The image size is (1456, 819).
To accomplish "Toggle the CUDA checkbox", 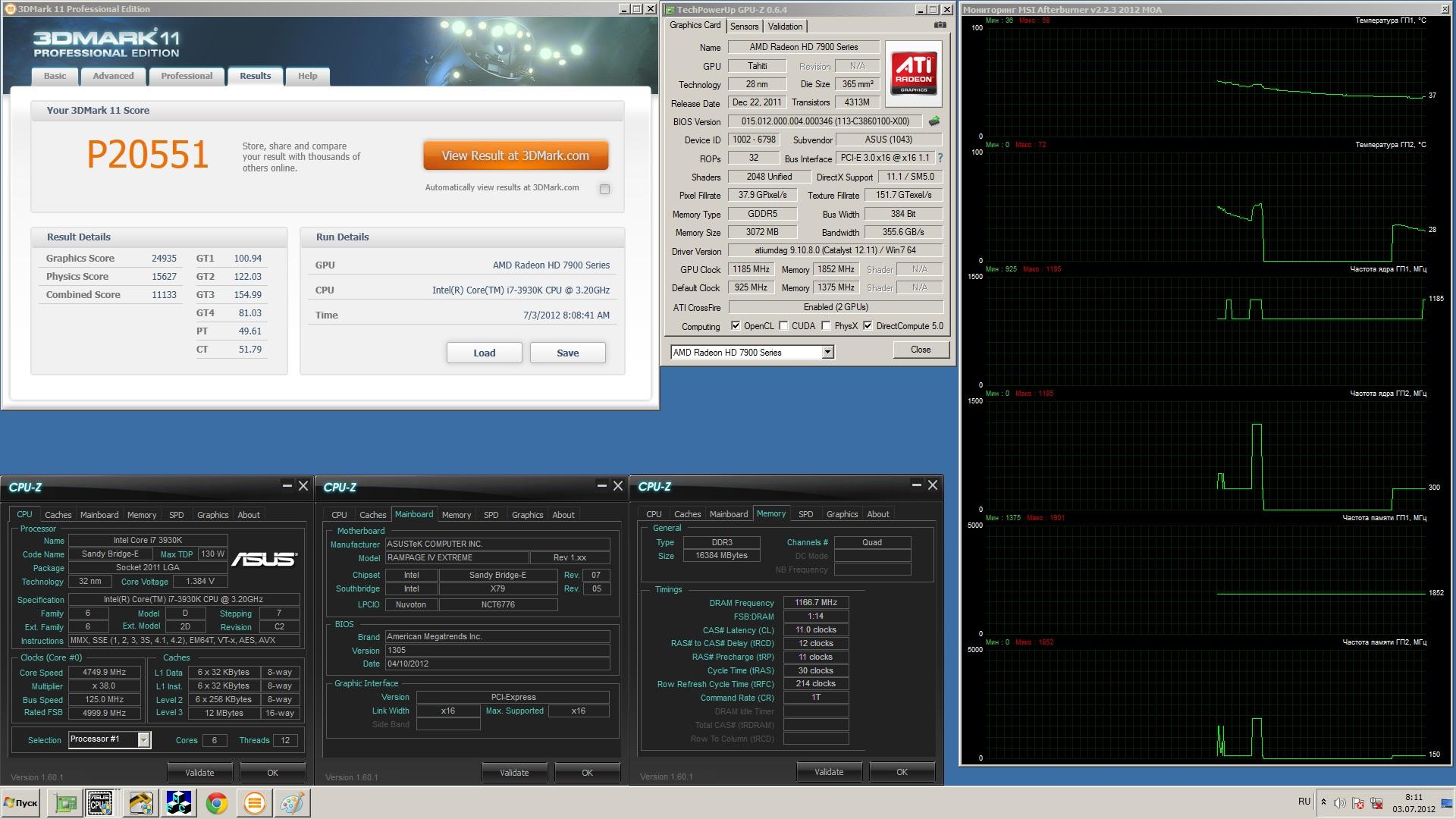I will (x=783, y=326).
